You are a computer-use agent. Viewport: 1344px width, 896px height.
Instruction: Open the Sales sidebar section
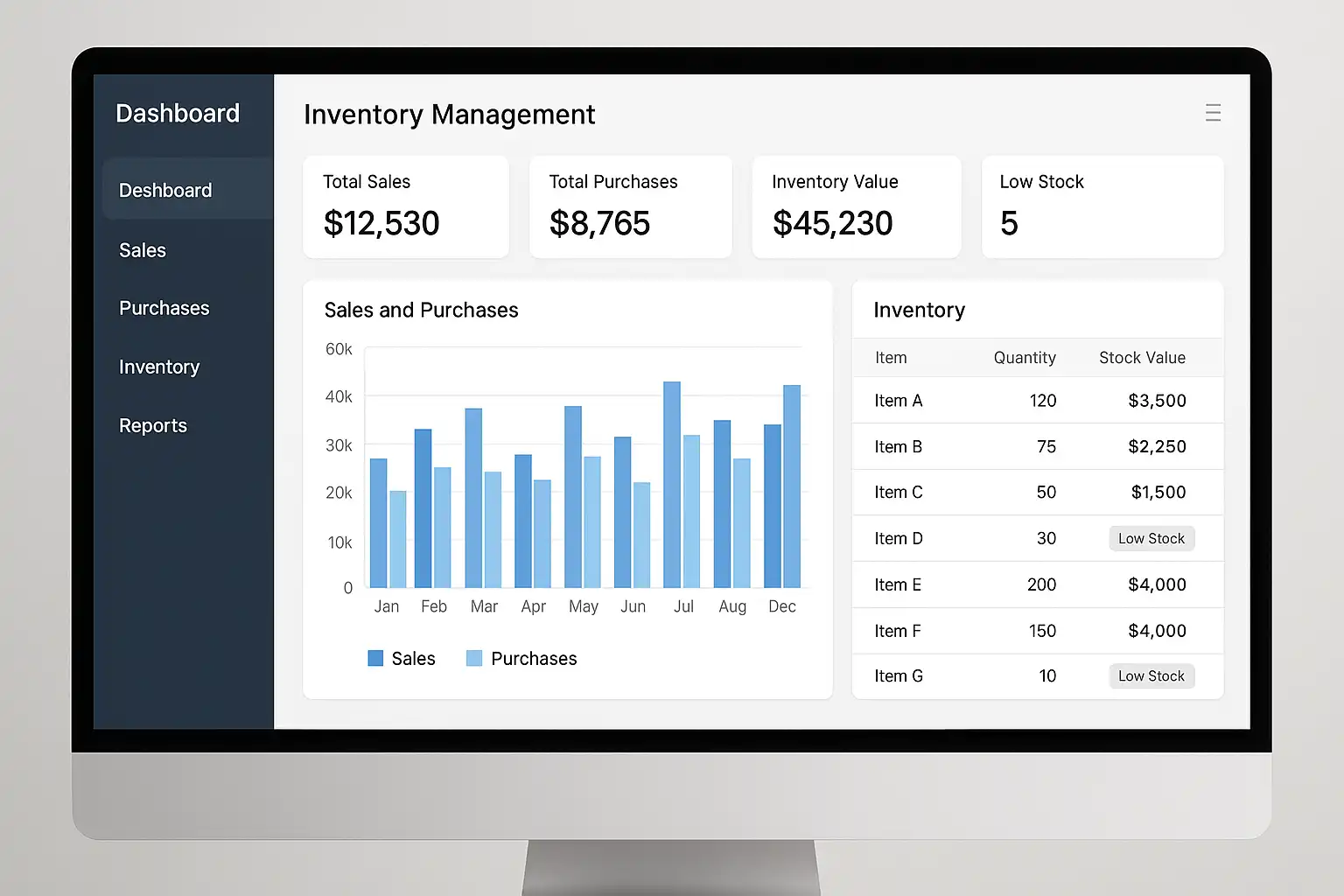[x=143, y=250]
